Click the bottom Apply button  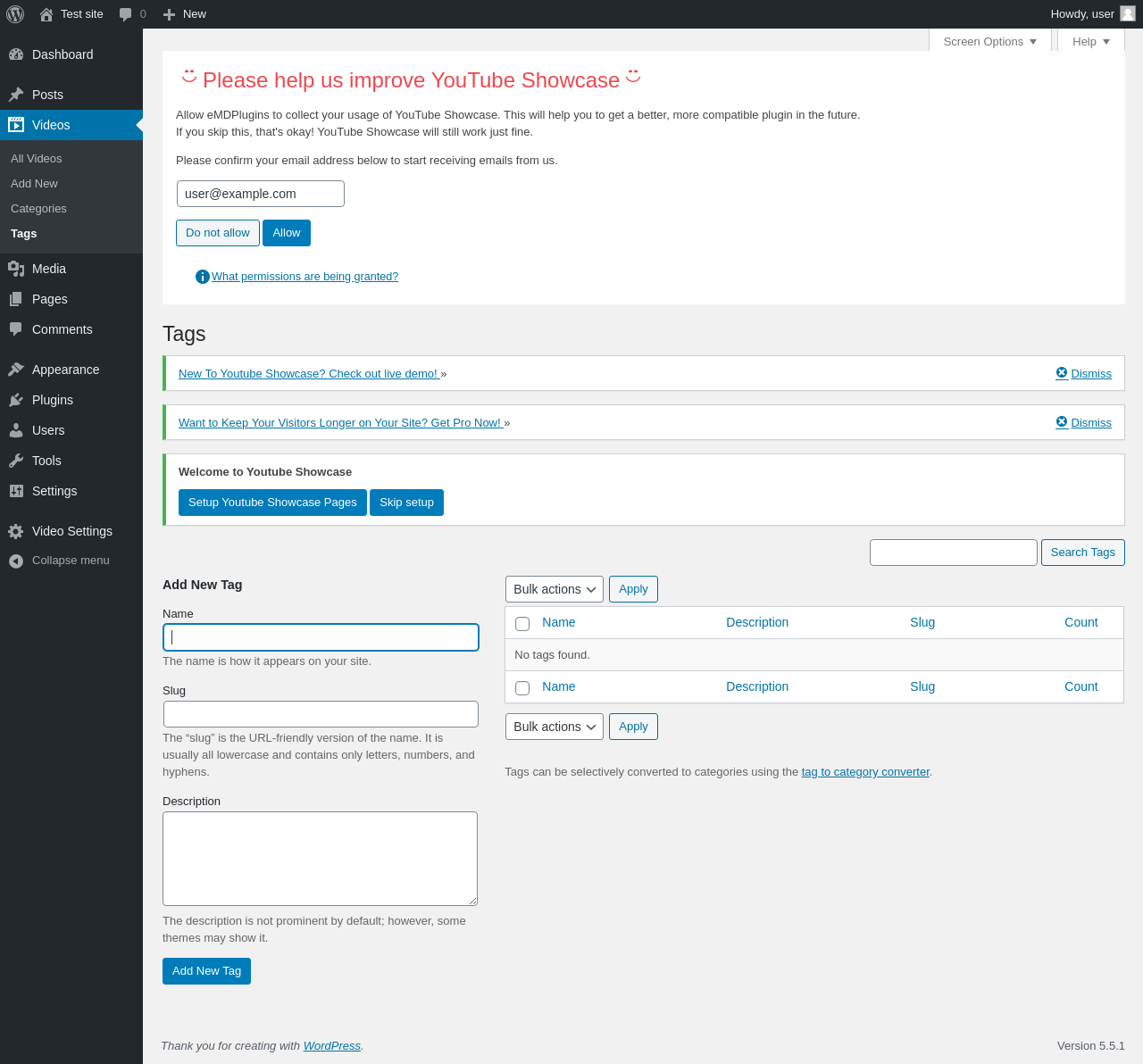pyautogui.click(x=633, y=727)
